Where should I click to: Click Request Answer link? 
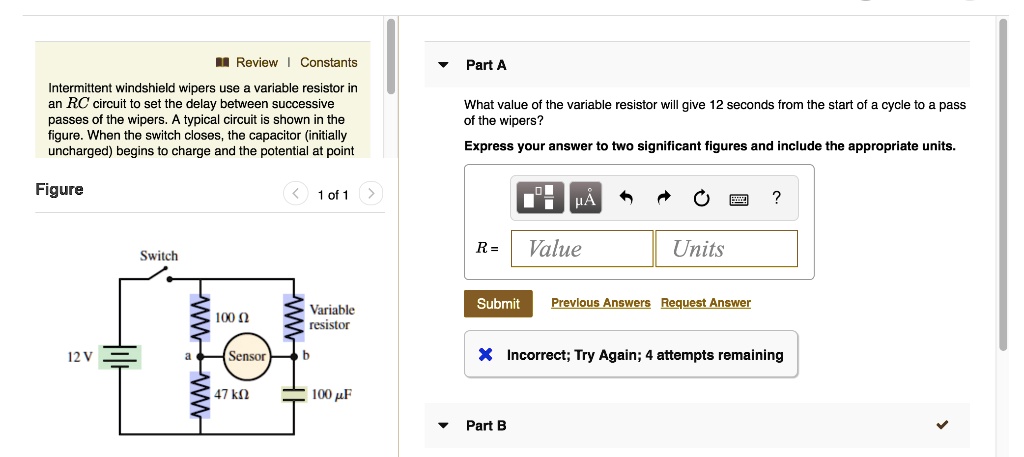[x=705, y=303]
